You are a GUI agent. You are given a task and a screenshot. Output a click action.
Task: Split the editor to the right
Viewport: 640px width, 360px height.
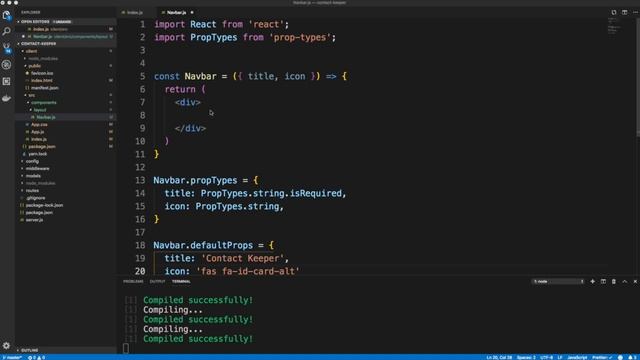click(x=624, y=12)
